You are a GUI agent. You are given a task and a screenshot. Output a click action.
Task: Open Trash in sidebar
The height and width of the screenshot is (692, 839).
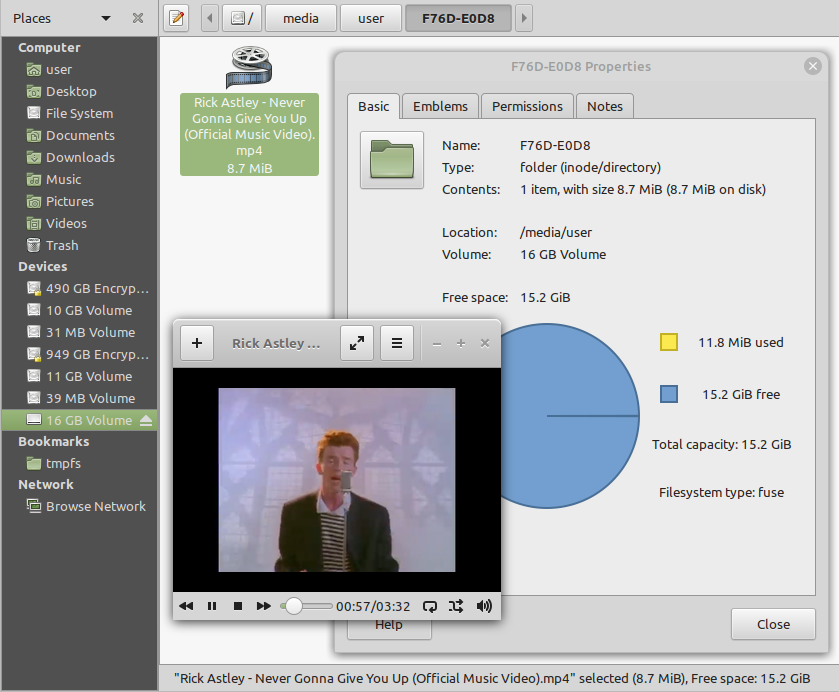[79, 245]
